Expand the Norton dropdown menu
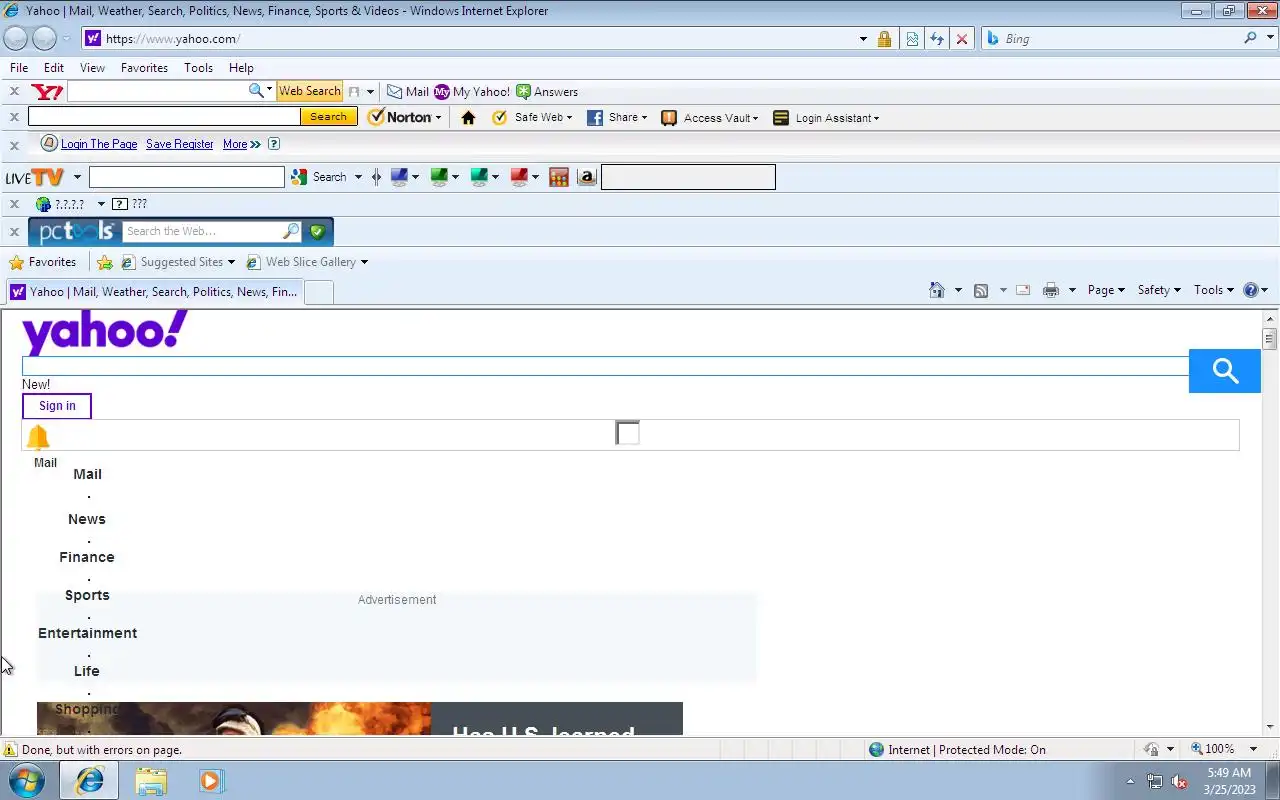The height and width of the screenshot is (800, 1280). 438,118
